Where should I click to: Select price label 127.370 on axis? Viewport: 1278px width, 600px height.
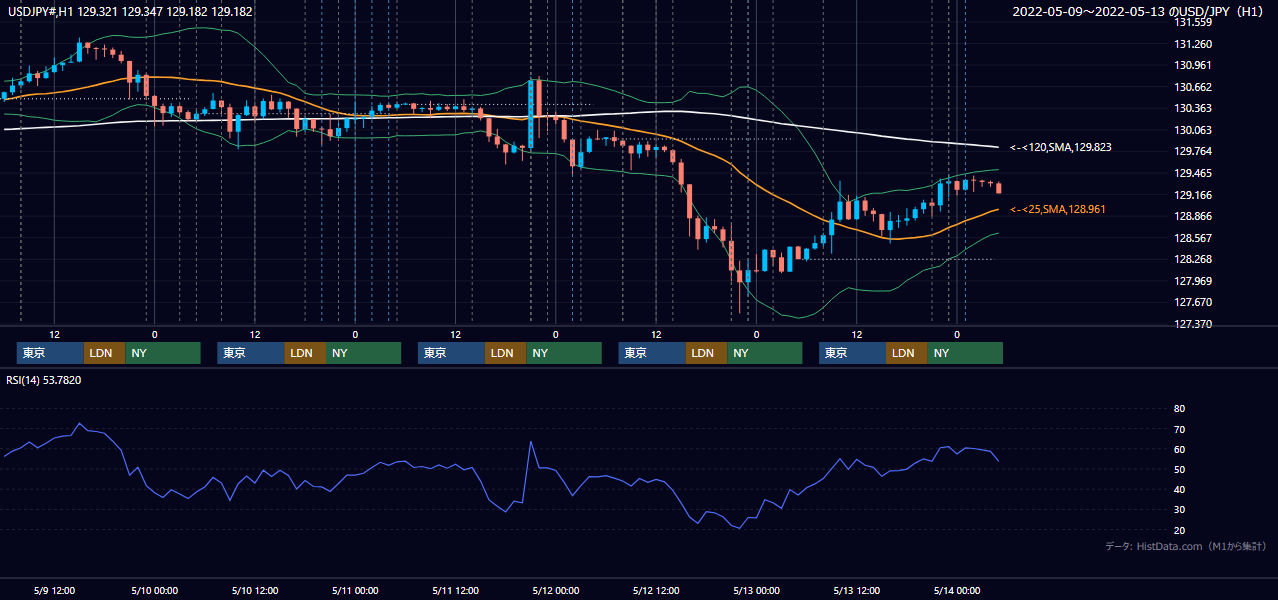click(1193, 324)
